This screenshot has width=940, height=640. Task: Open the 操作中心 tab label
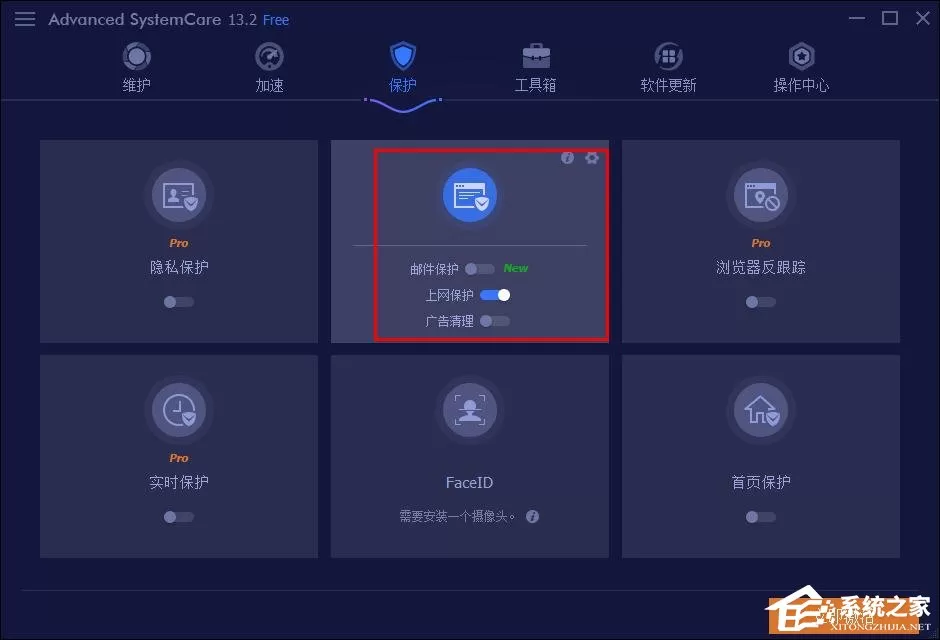[802, 85]
